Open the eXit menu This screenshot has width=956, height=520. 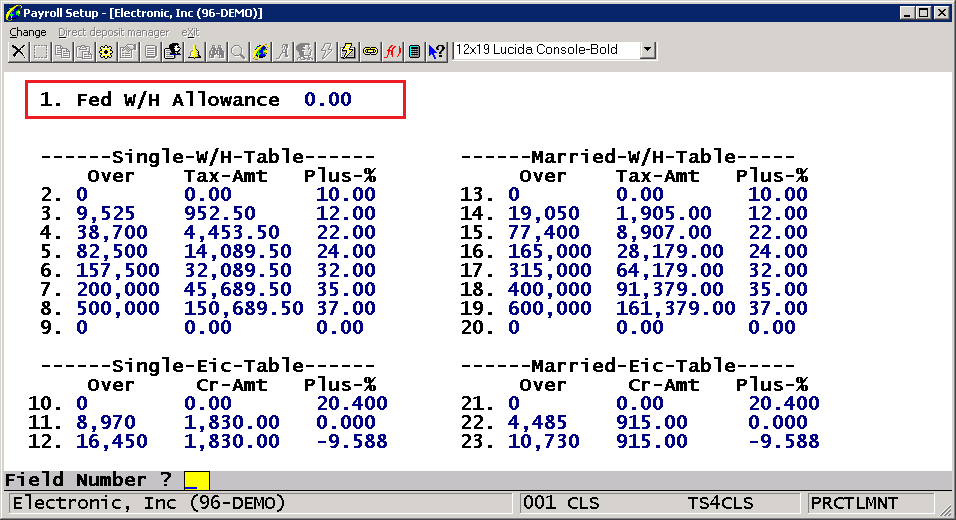point(190,32)
